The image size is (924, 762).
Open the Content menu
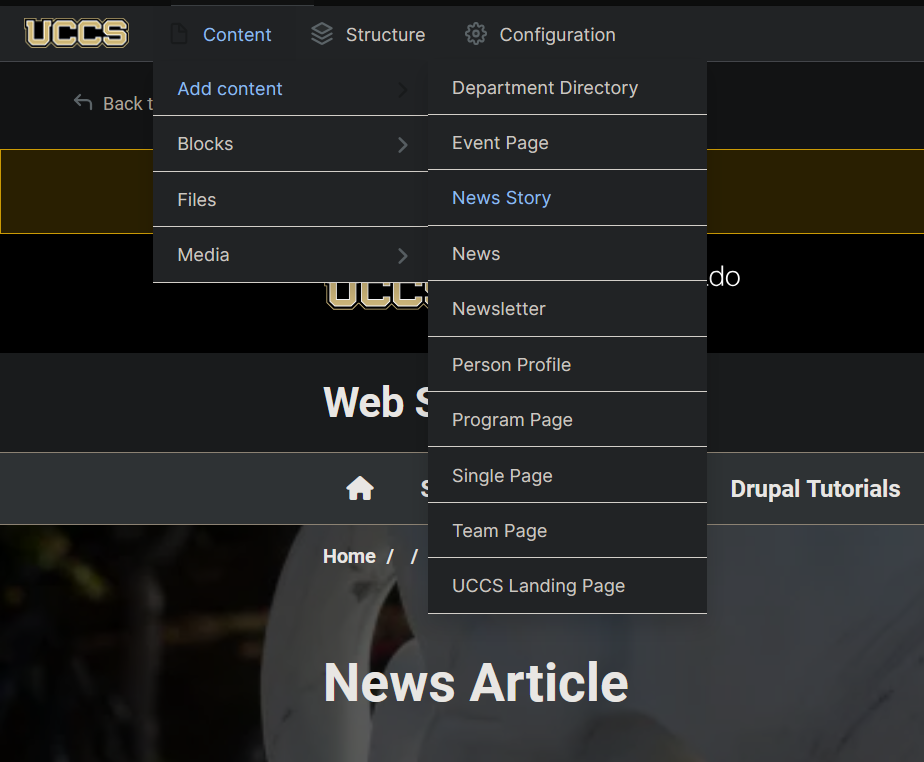click(237, 35)
